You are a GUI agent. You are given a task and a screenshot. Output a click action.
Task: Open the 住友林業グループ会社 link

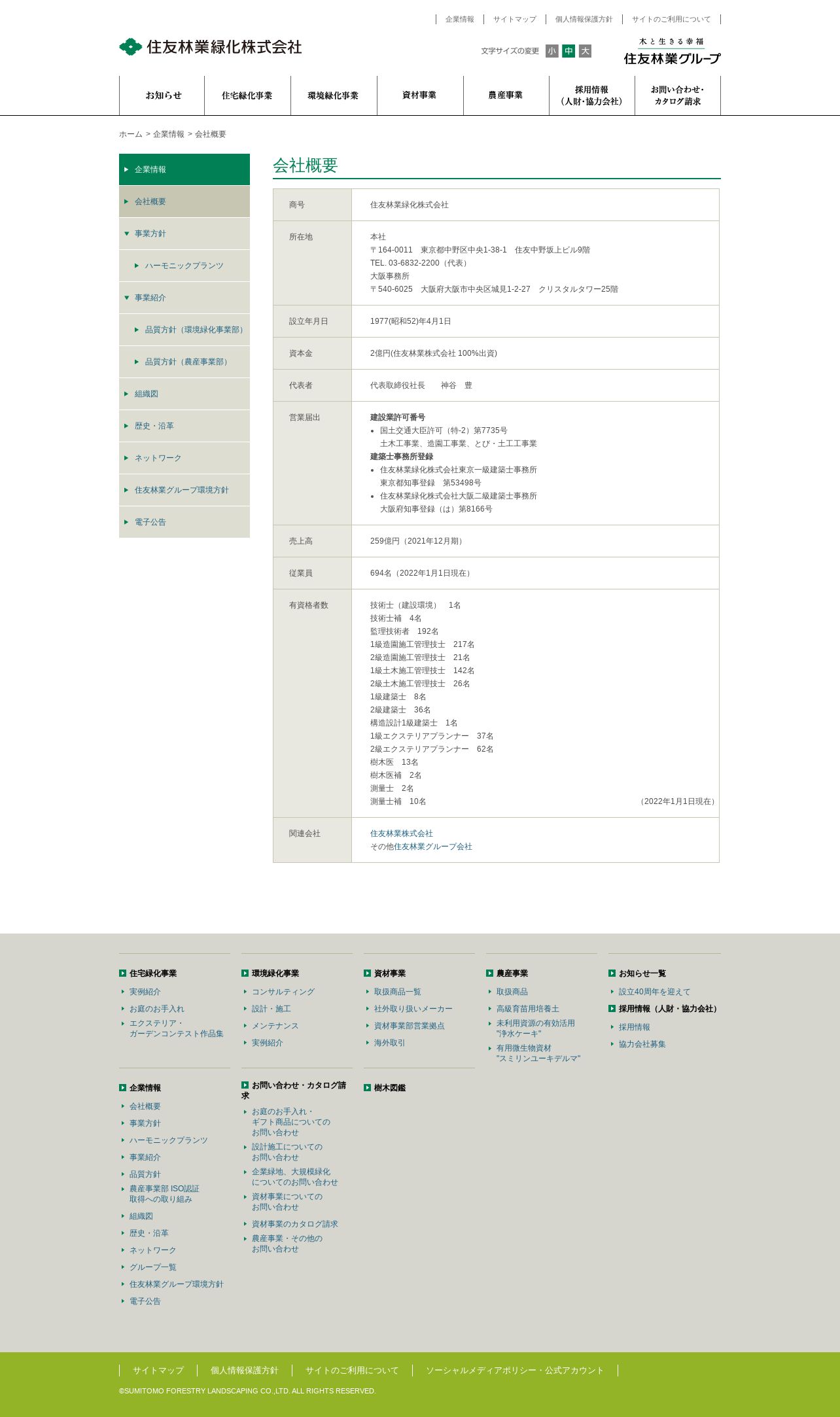pos(433,847)
